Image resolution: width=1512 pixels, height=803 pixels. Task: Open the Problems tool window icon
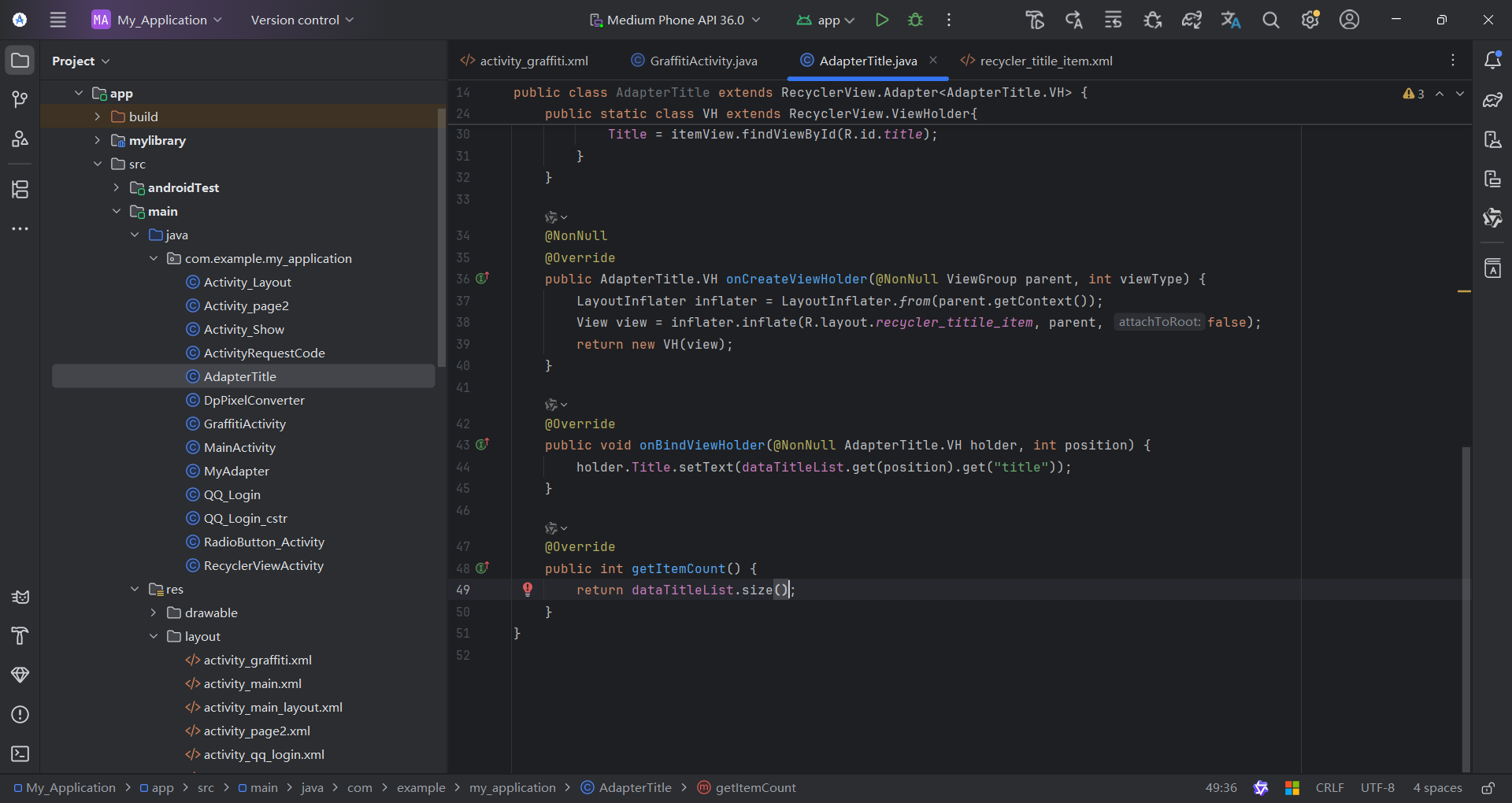(20, 714)
